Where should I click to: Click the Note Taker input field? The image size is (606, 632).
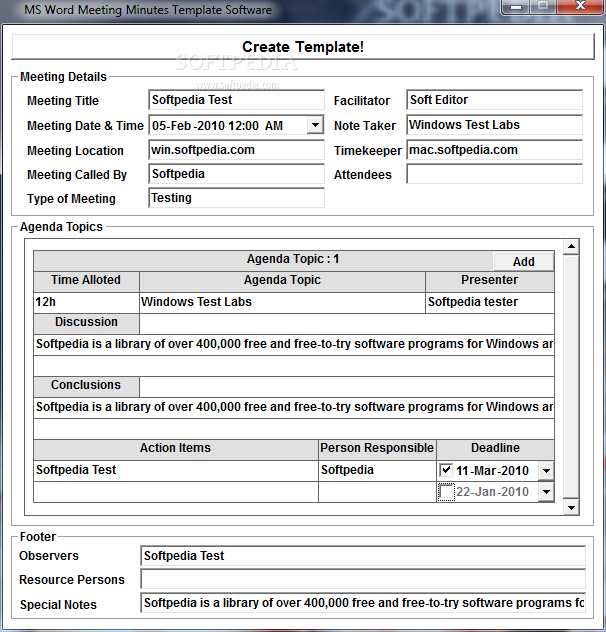coord(494,125)
